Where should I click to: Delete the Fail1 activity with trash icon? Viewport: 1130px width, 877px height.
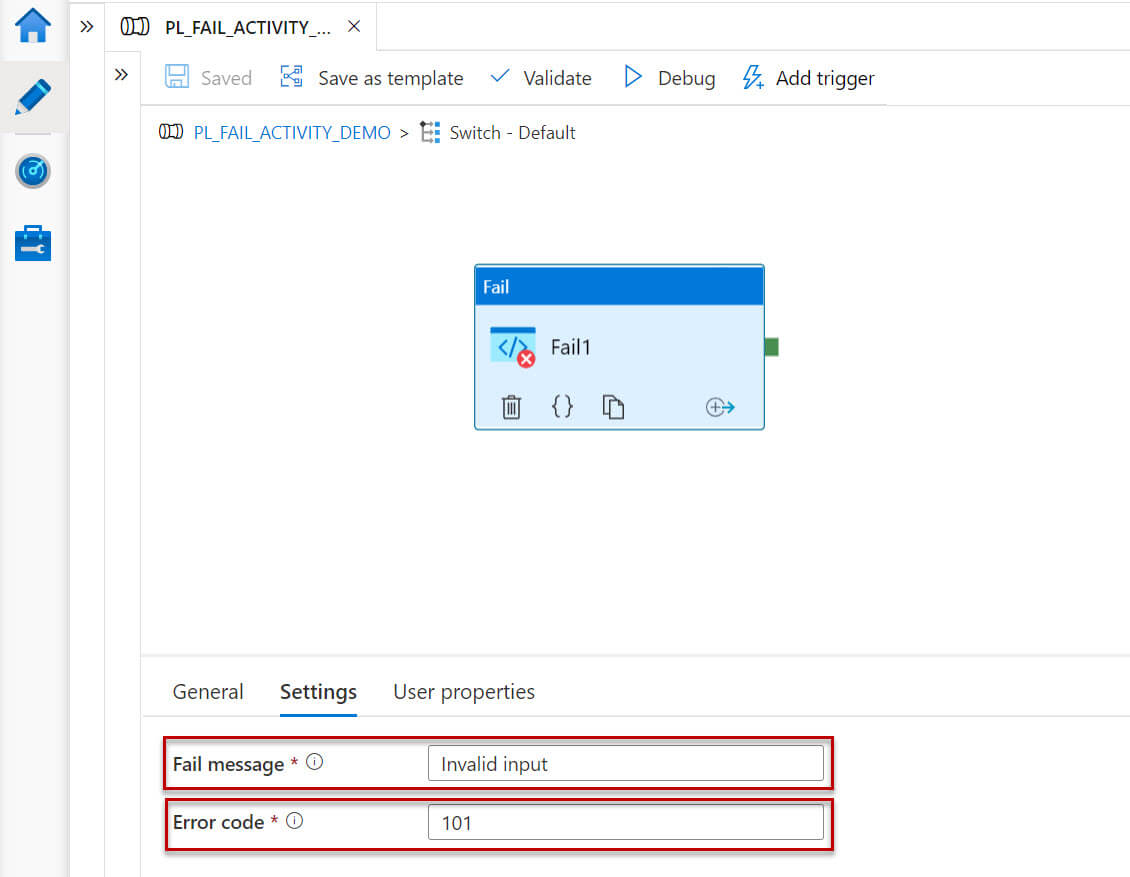pyautogui.click(x=511, y=407)
